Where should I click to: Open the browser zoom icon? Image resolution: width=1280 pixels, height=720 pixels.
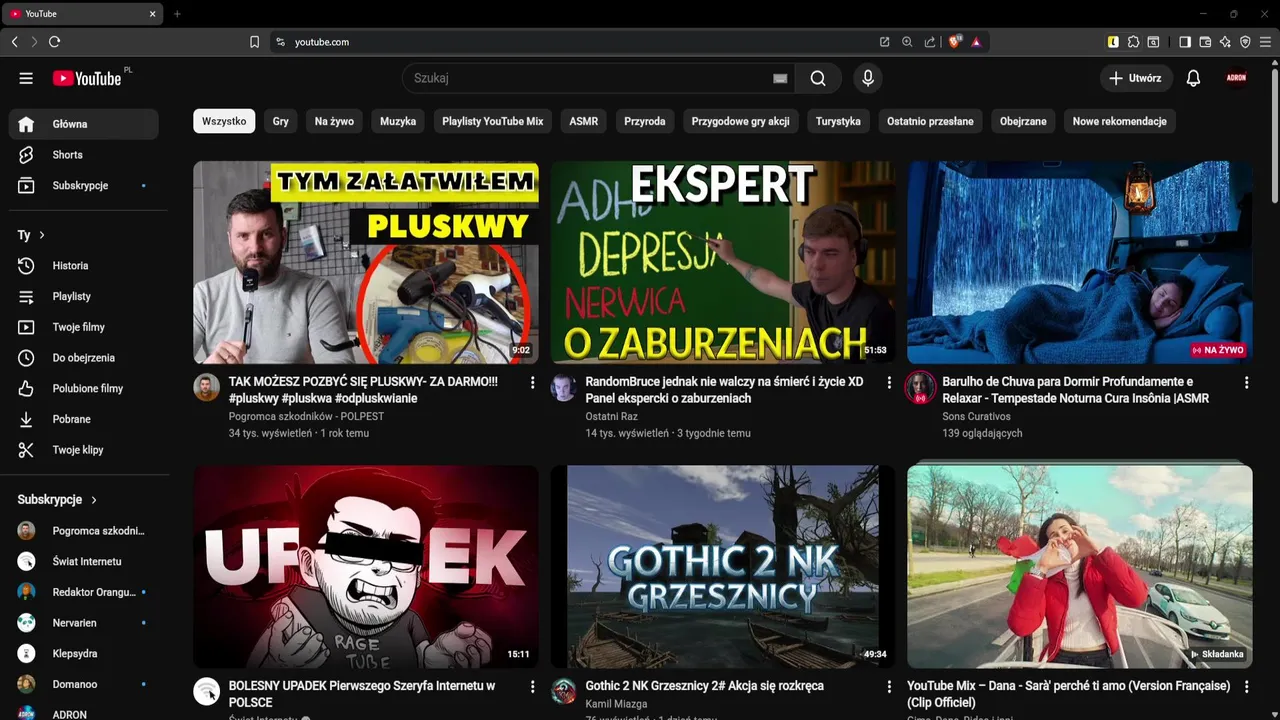tap(907, 42)
